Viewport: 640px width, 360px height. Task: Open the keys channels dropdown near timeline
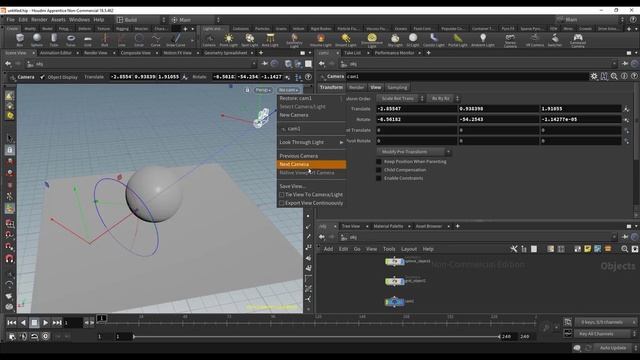(x=605, y=322)
